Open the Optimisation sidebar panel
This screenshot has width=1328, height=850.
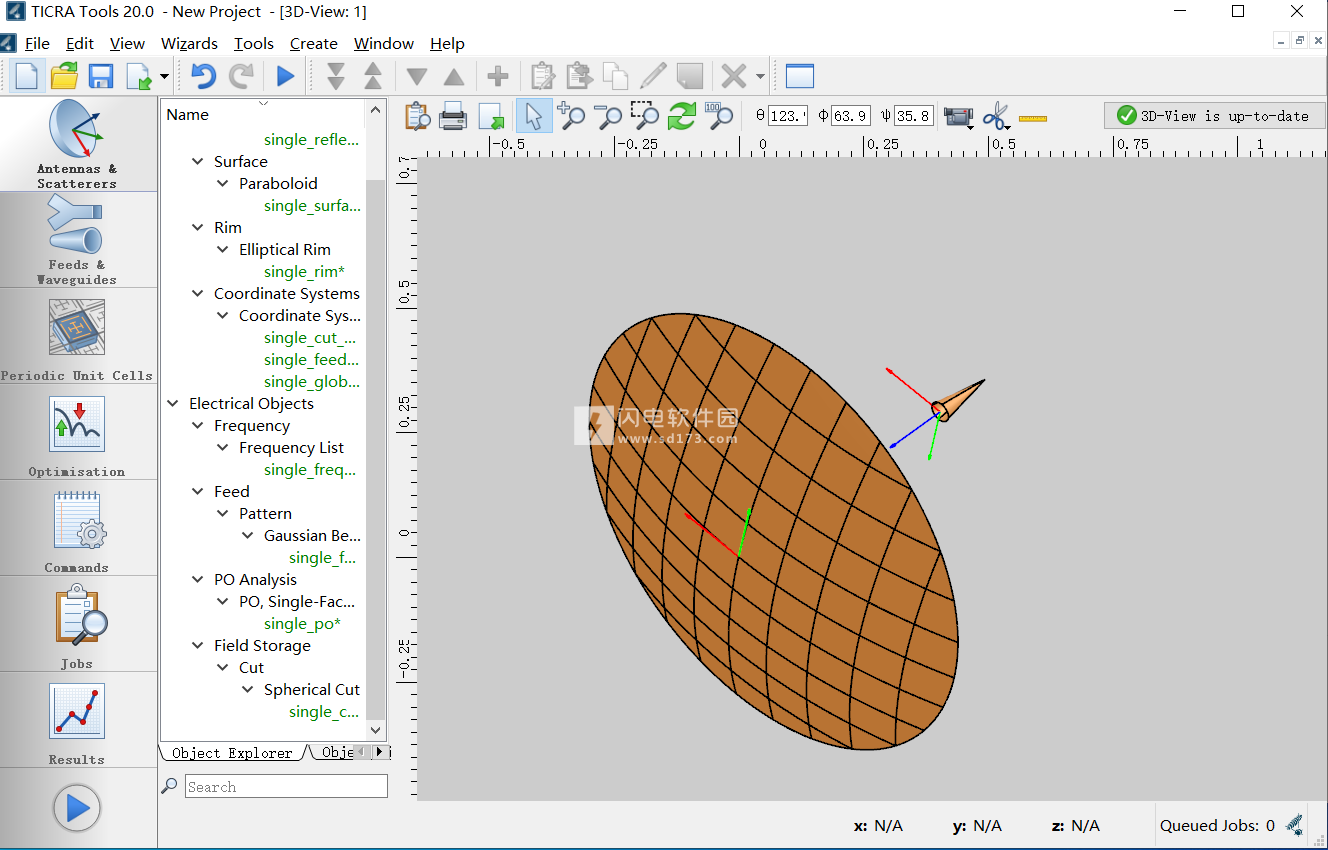click(78, 432)
